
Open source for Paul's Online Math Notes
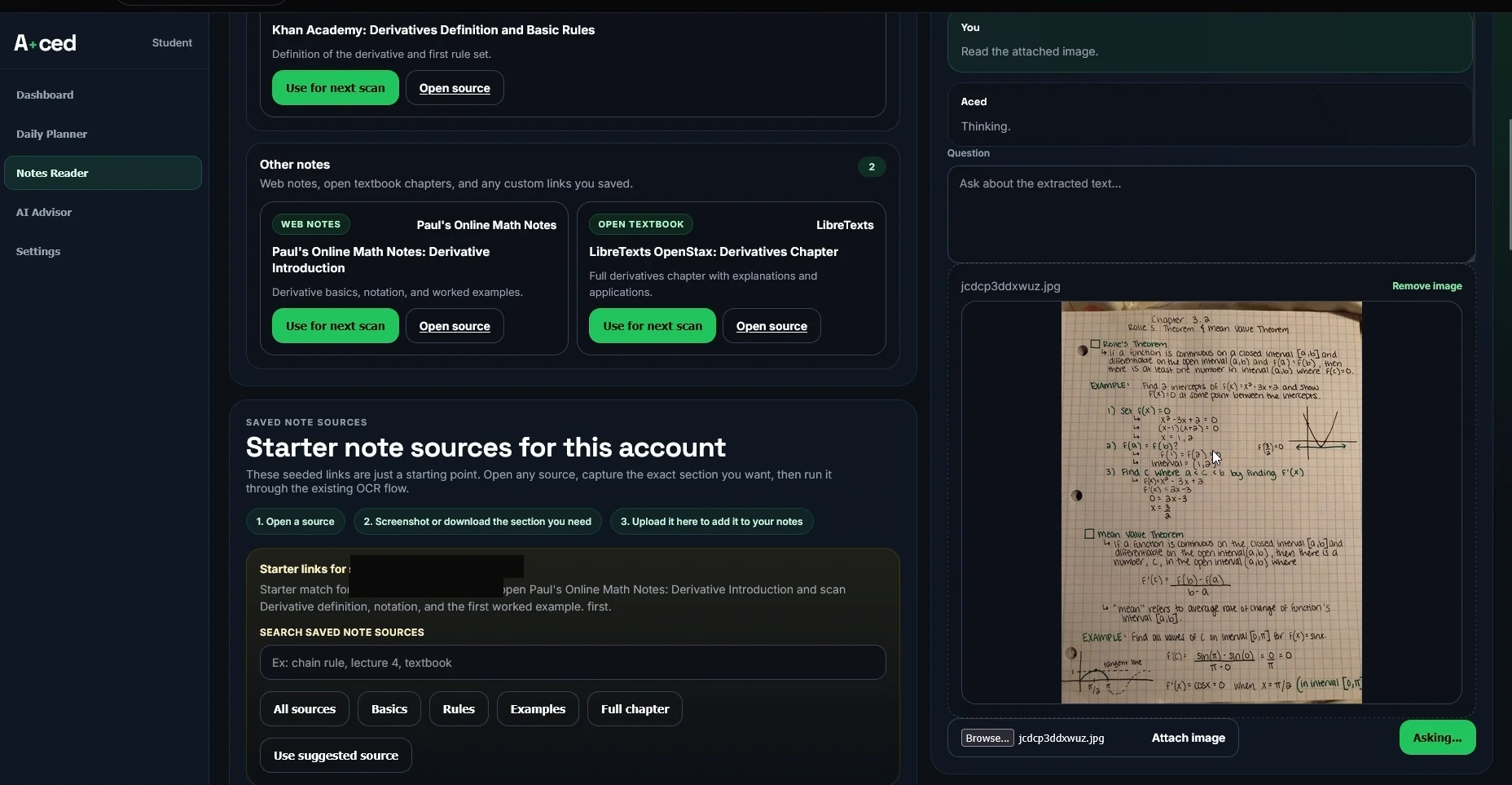tap(455, 326)
